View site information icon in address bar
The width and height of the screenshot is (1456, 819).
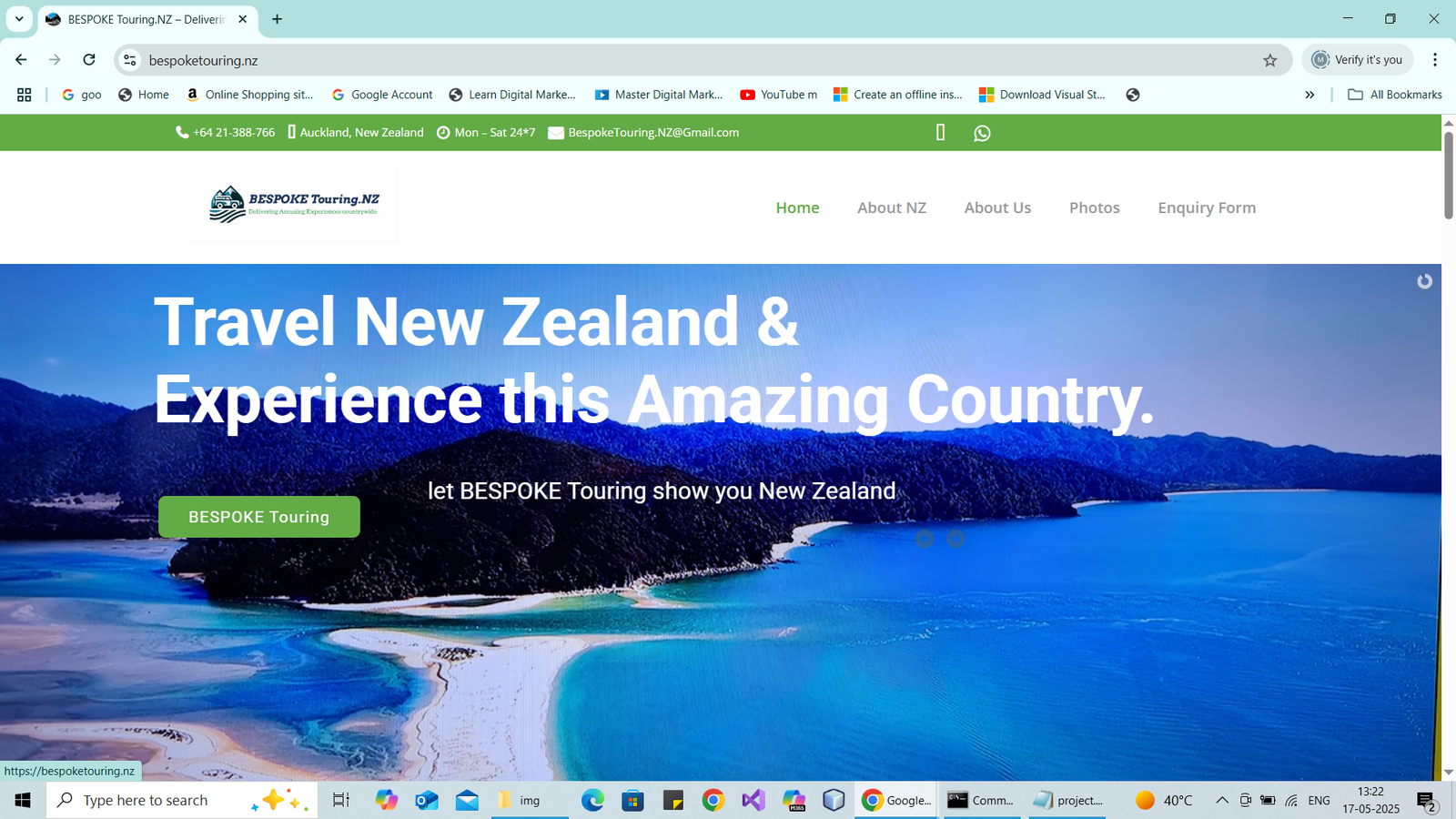[x=130, y=60]
